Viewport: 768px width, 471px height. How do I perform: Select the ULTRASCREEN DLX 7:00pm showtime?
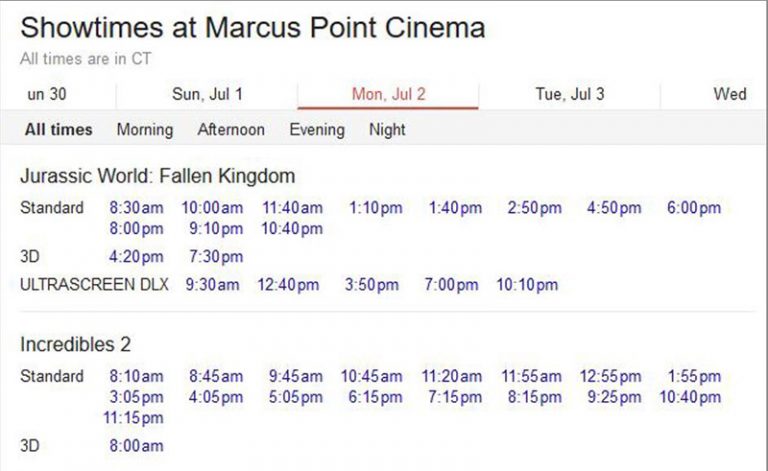[451, 285]
